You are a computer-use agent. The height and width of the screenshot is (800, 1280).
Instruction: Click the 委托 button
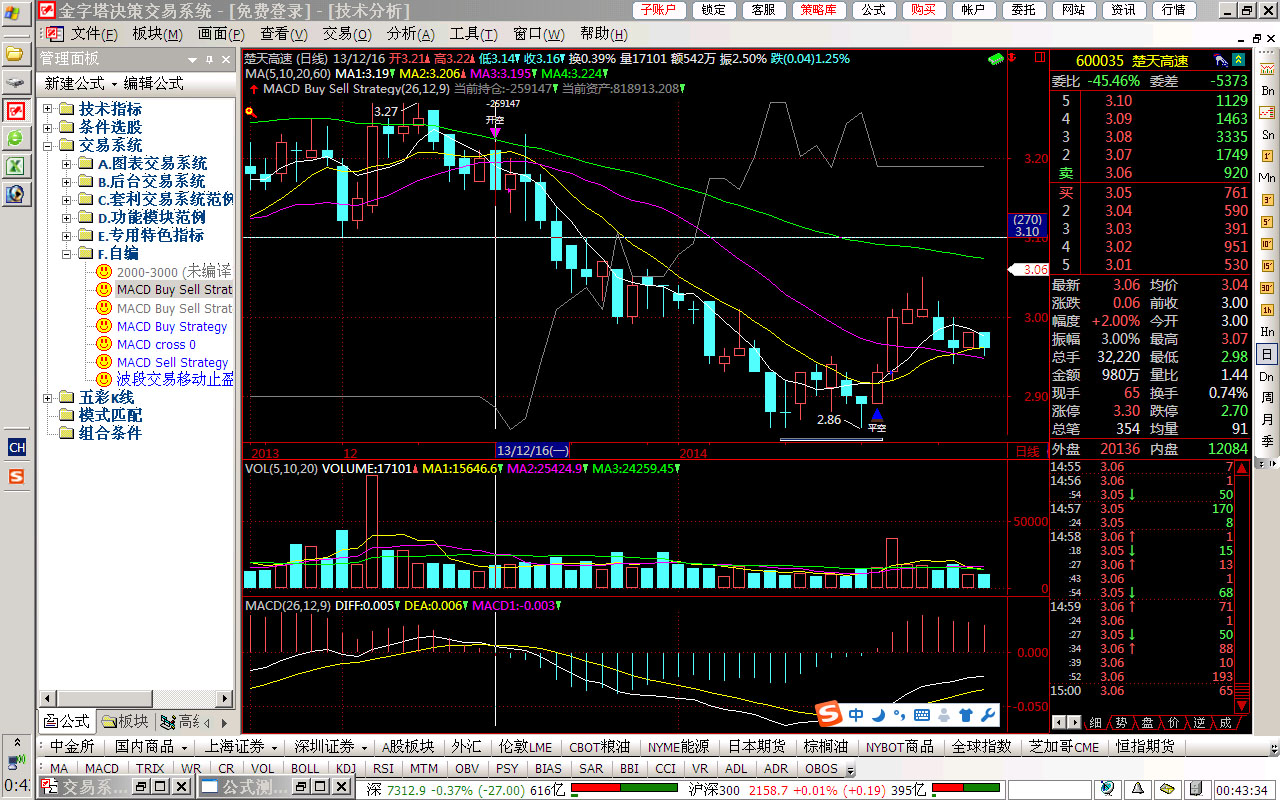1023,10
